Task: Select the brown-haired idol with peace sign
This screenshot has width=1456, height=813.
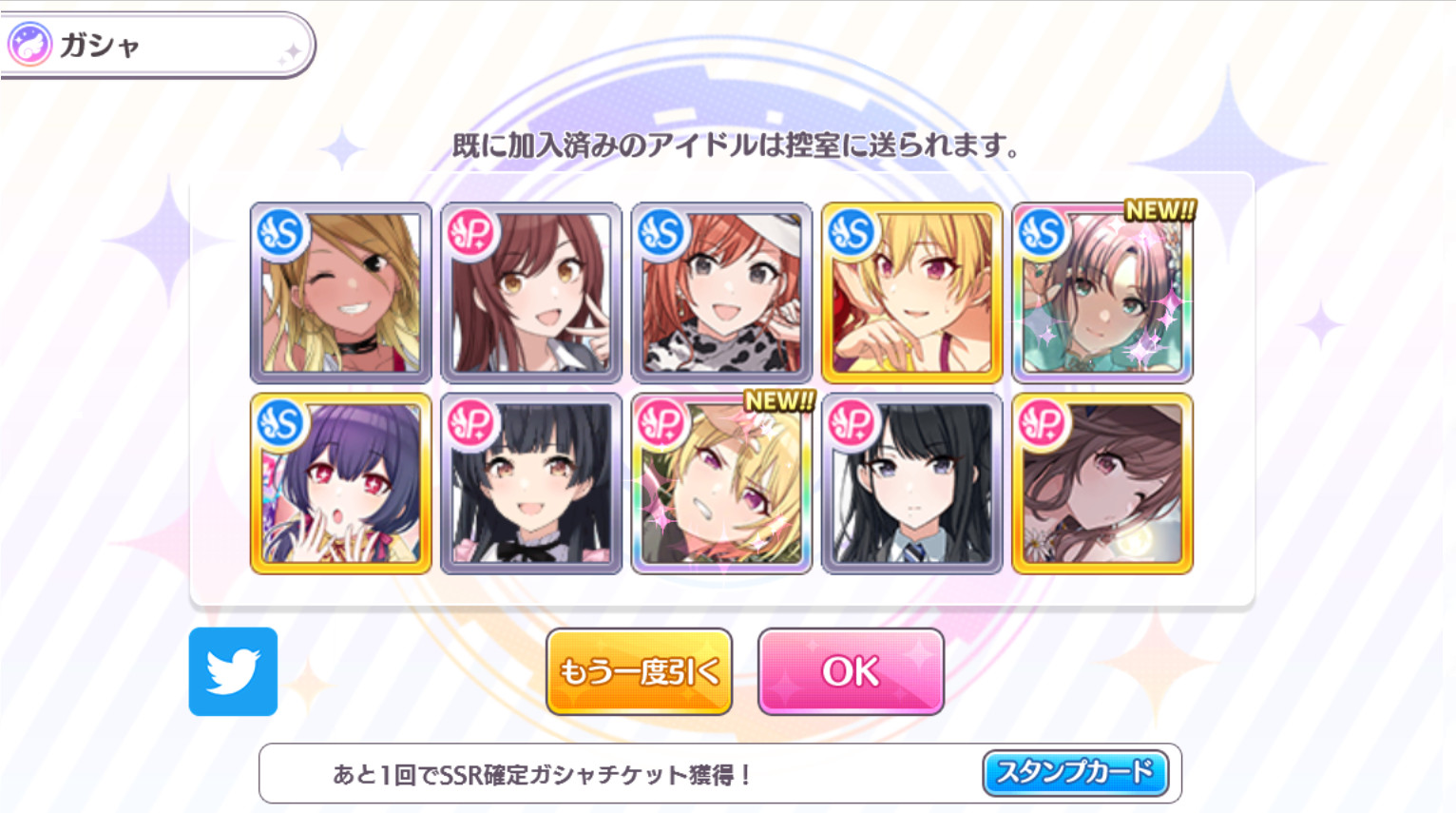Action: [x=531, y=293]
